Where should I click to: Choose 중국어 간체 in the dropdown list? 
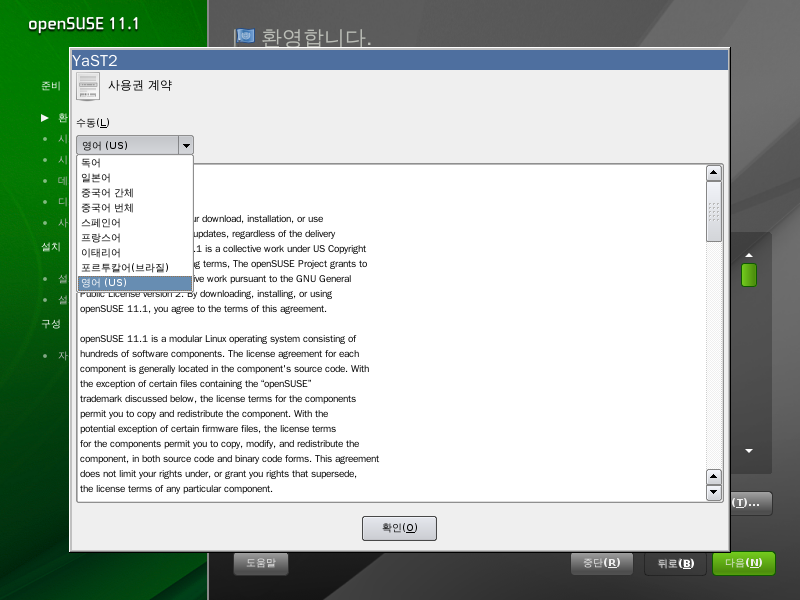tap(135, 193)
